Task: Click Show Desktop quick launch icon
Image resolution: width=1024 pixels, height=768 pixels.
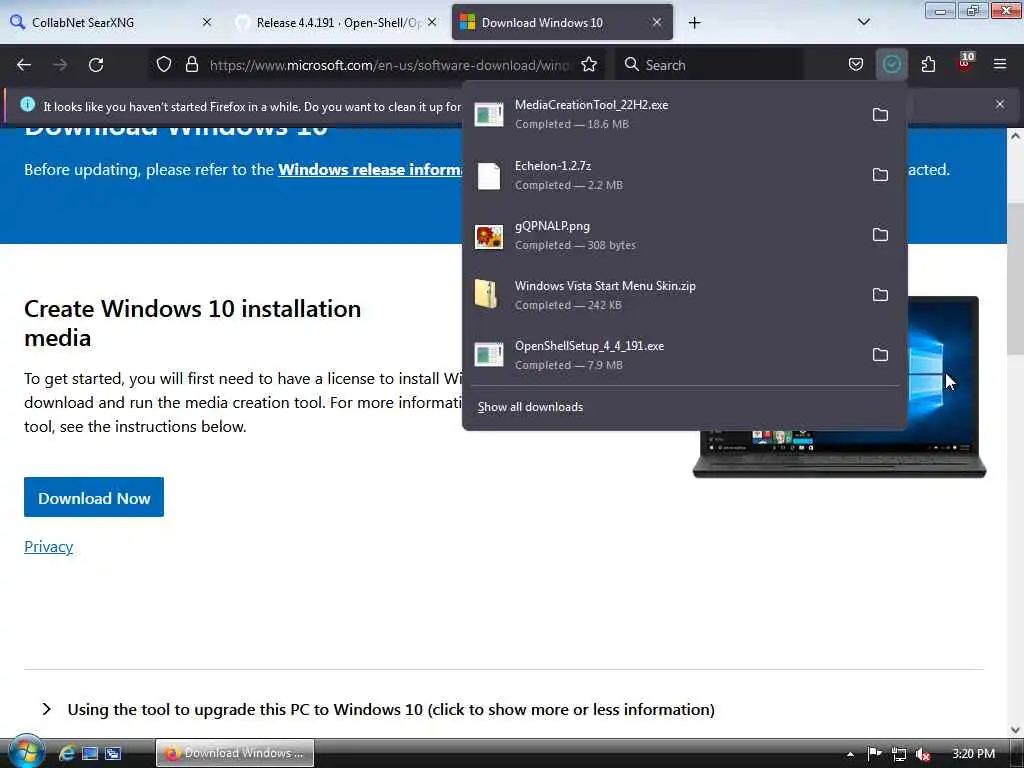Action: coord(89,754)
